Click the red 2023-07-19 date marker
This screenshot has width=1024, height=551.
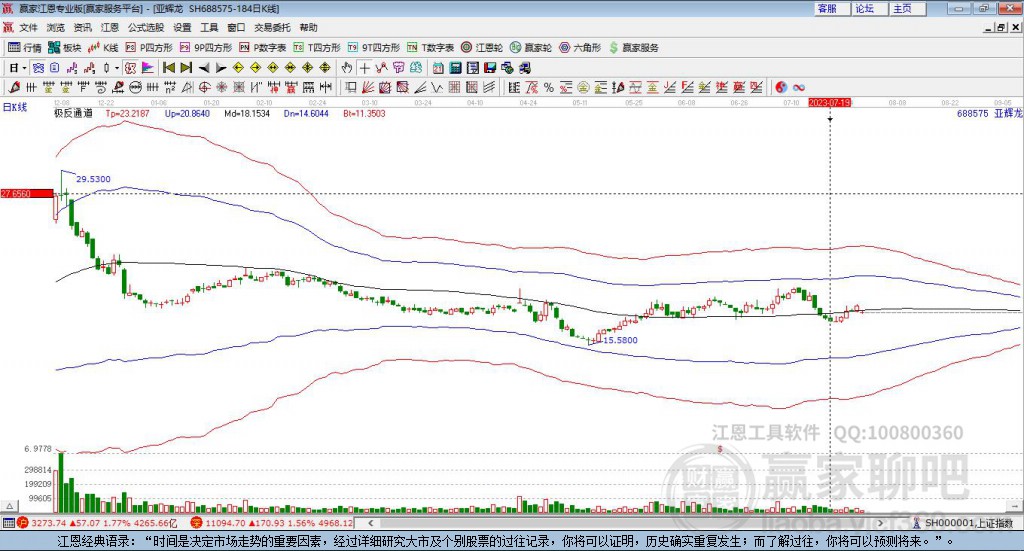pos(829,102)
